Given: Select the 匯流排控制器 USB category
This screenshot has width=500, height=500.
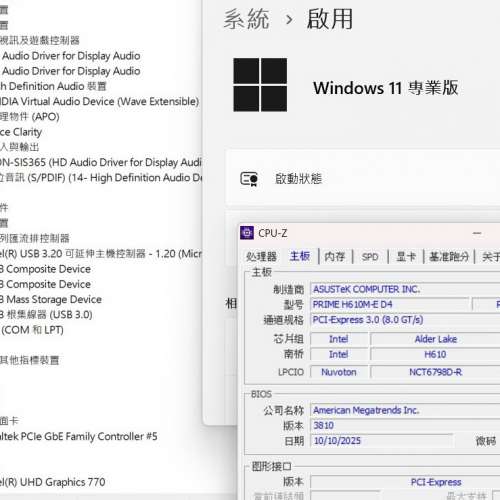Looking at the screenshot, I should pyautogui.click(x=34, y=238).
